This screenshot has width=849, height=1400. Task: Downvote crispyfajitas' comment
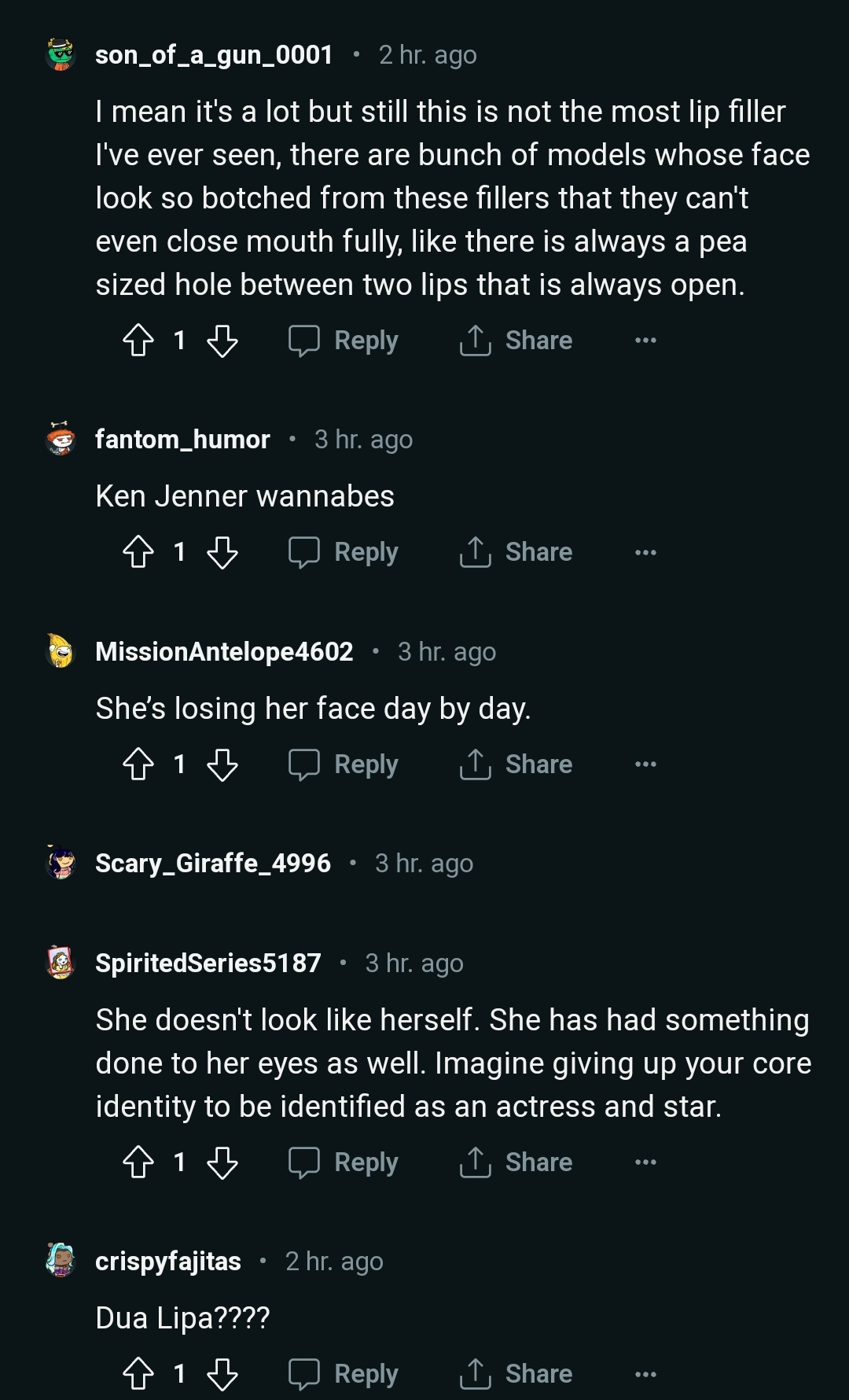point(222,1374)
